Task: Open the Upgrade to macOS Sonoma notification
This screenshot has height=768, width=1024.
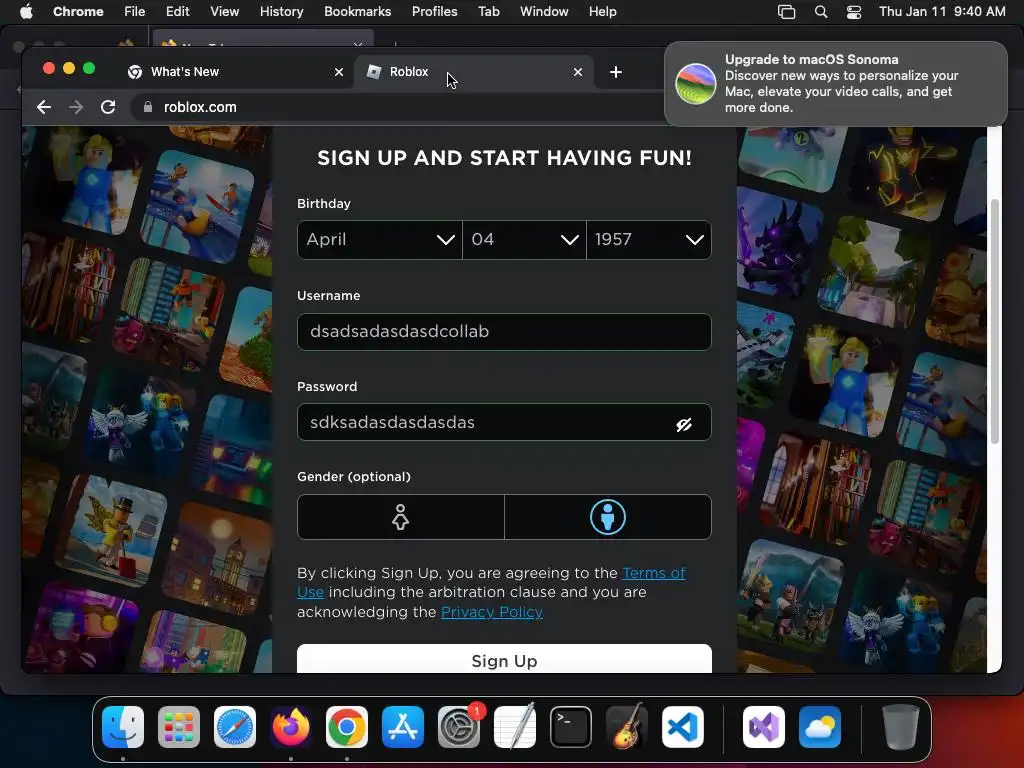Action: (836, 84)
